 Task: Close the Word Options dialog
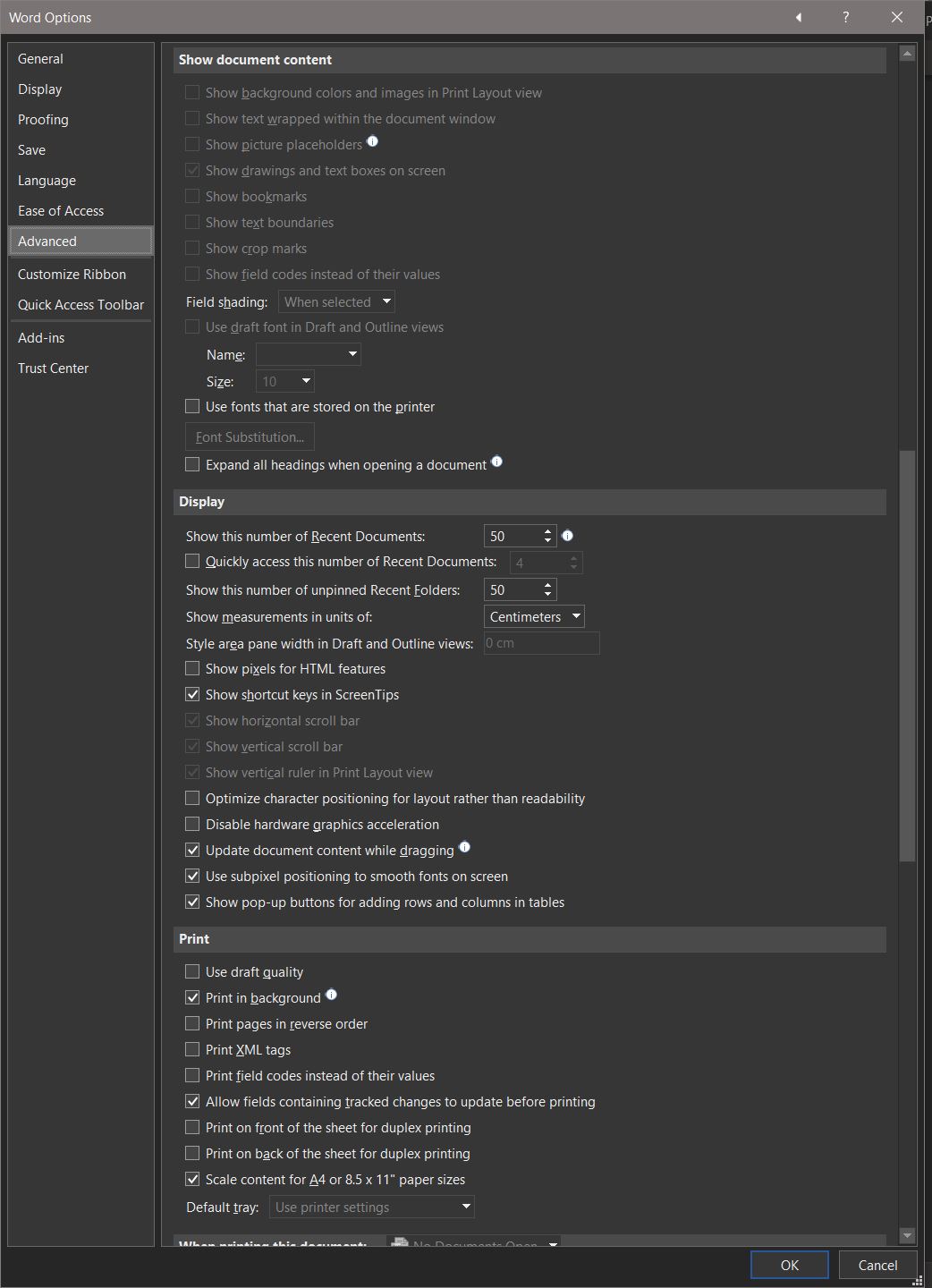click(897, 17)
